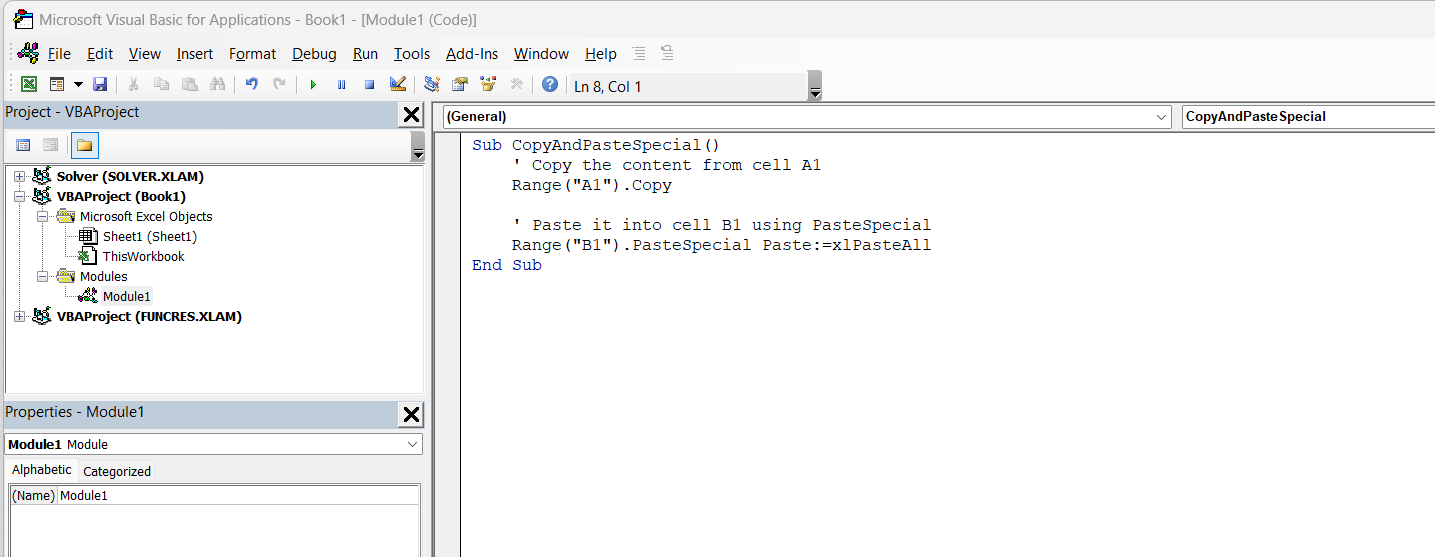Select ThisWorkbook in project tree
Viewport: 1435px width, 557px height.
[x=143, y=257]
